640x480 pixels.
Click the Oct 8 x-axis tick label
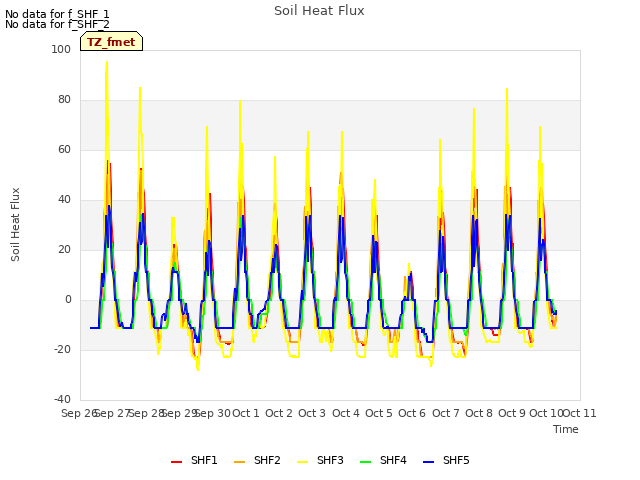[x=479, y=413]
